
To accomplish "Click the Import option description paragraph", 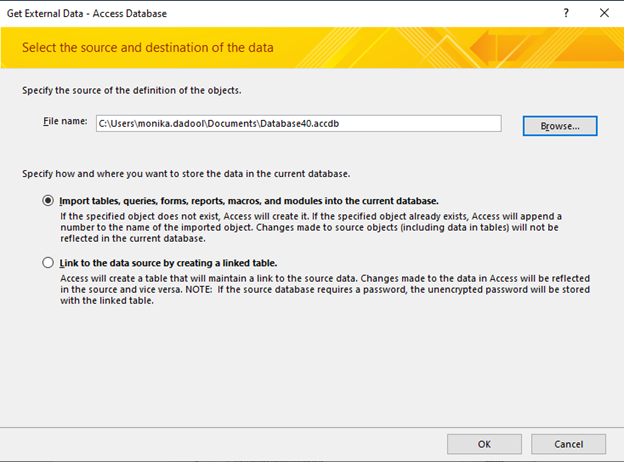I will 310,227.
